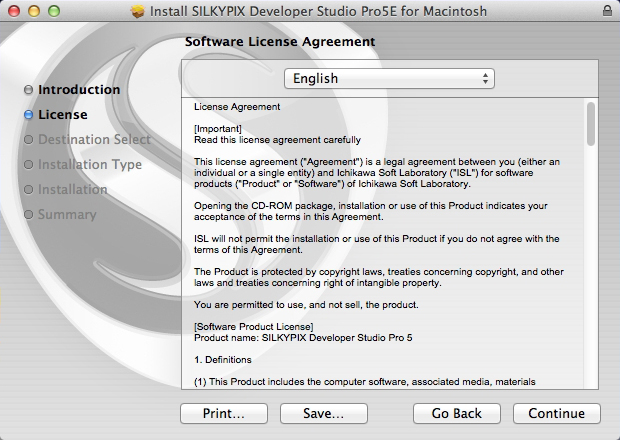Click the yellow minimize window button
Image resolution: width=620 pixels, height=440 pixels.
coord(34,11)
